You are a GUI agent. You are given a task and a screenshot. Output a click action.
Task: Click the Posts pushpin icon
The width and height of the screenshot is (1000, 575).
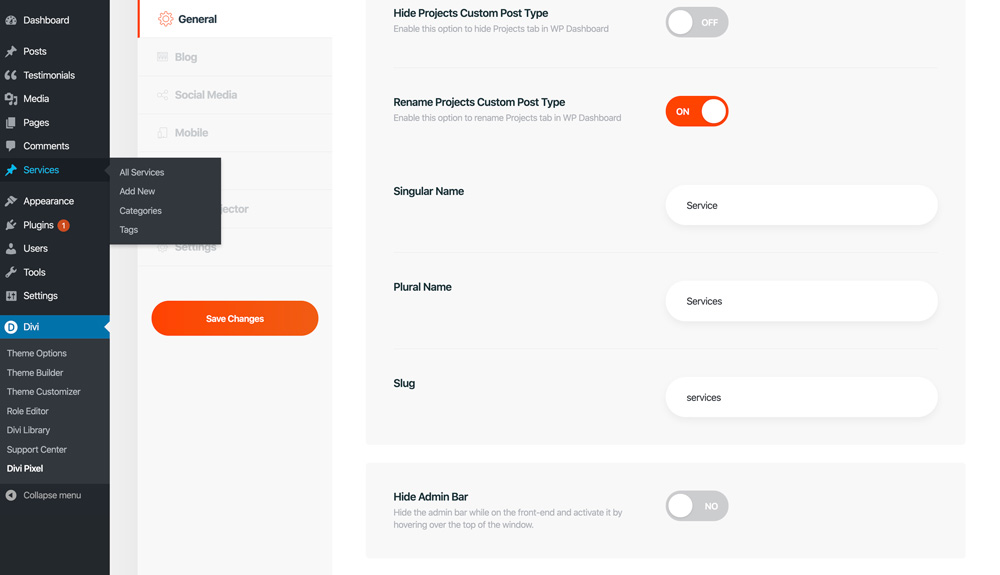tap(11, 51)
